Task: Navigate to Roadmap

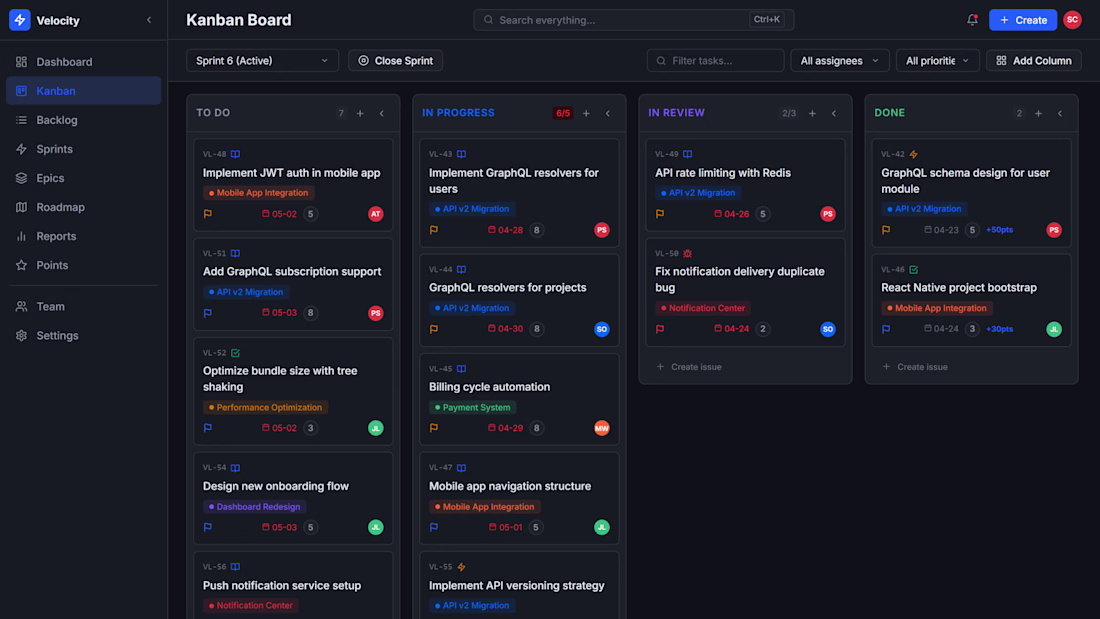Action: click(83, 207)
